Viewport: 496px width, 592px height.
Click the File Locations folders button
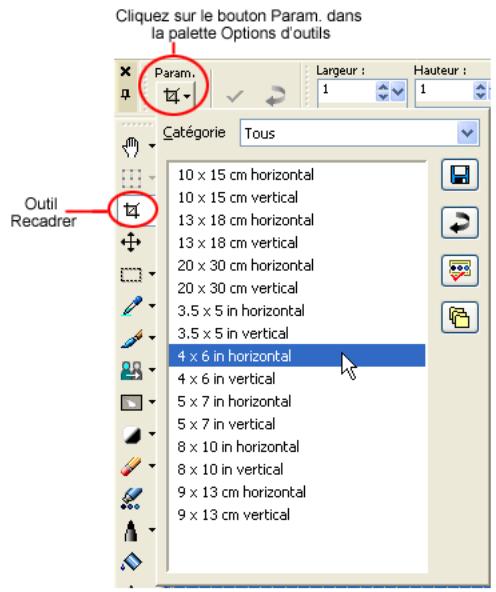460,318
